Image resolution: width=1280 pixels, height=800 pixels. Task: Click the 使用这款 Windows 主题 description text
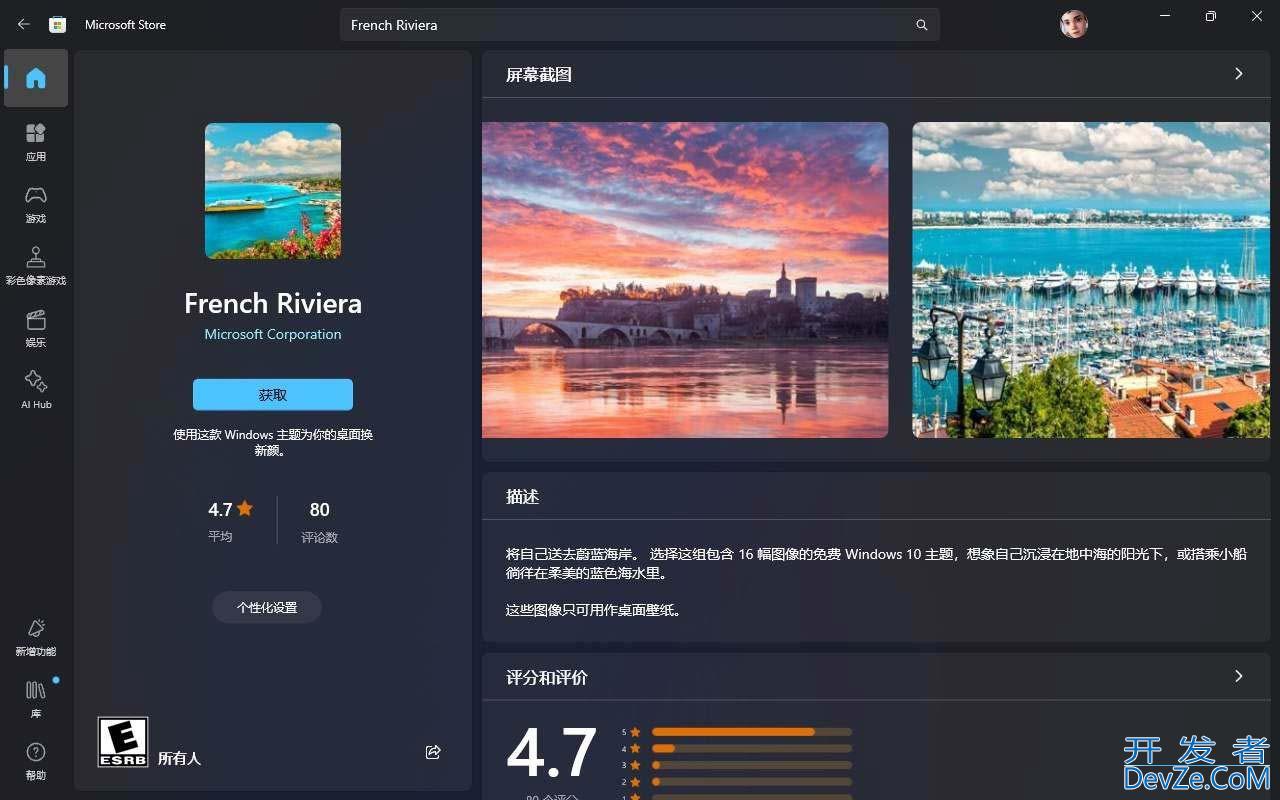(273, 443)
